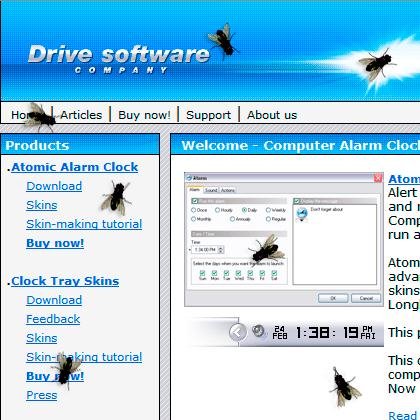420x420 pixels.
Task: Click the round back arrow on clock tray
Action: (x=238, y=332)
